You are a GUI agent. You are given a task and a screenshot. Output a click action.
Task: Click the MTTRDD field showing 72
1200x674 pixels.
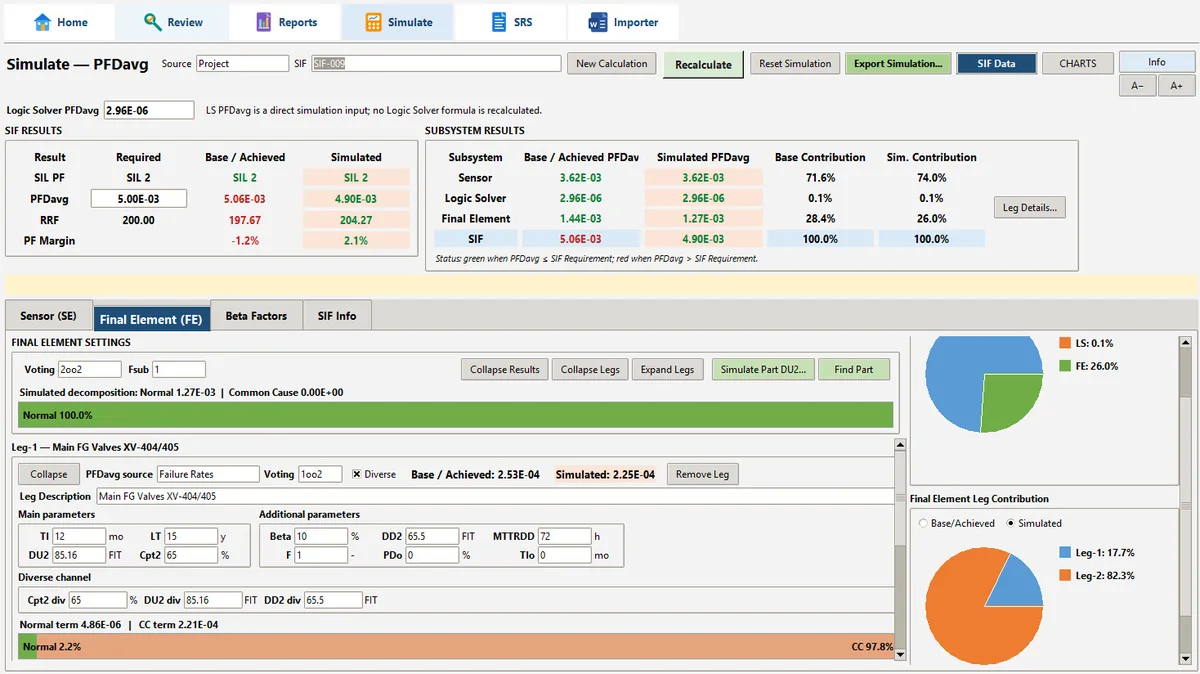point(564,536)
